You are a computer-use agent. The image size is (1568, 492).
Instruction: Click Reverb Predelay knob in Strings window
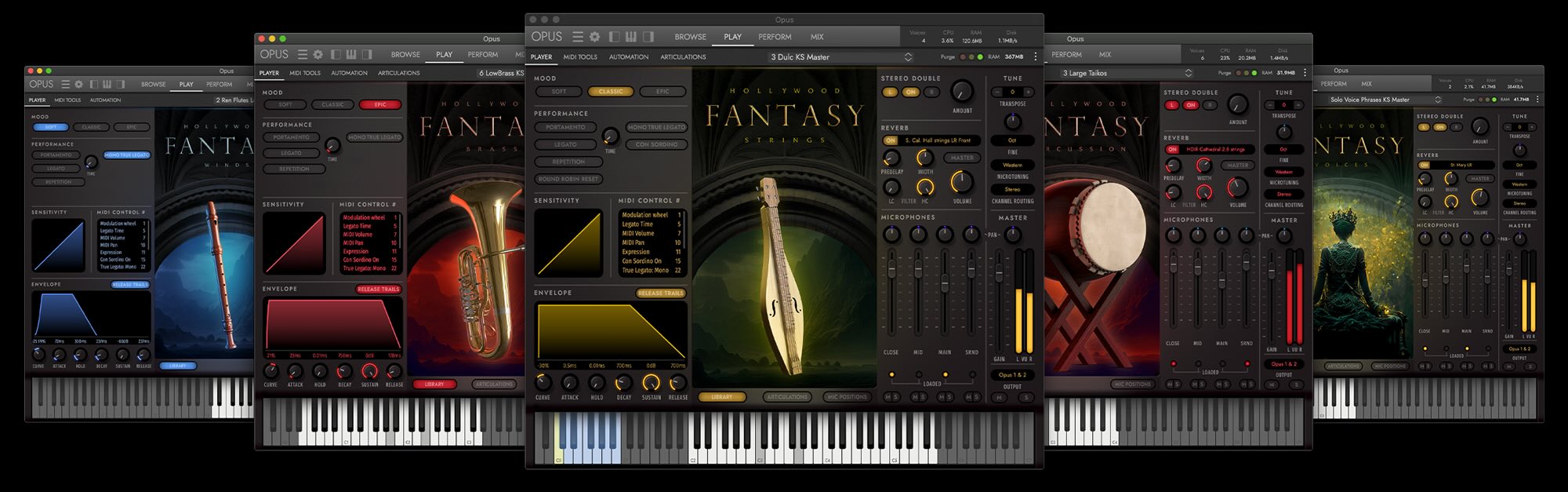[891, 158]
